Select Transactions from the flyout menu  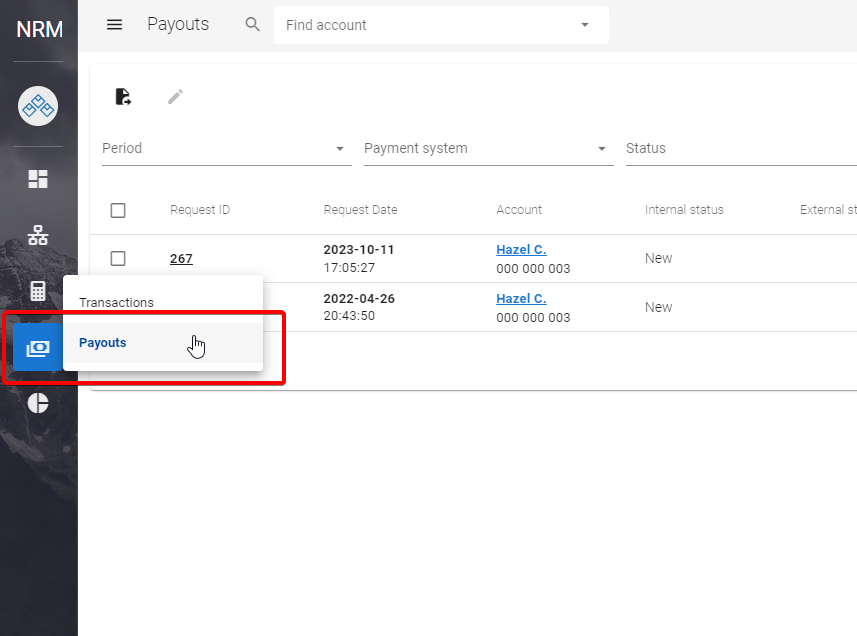(117, 303)
